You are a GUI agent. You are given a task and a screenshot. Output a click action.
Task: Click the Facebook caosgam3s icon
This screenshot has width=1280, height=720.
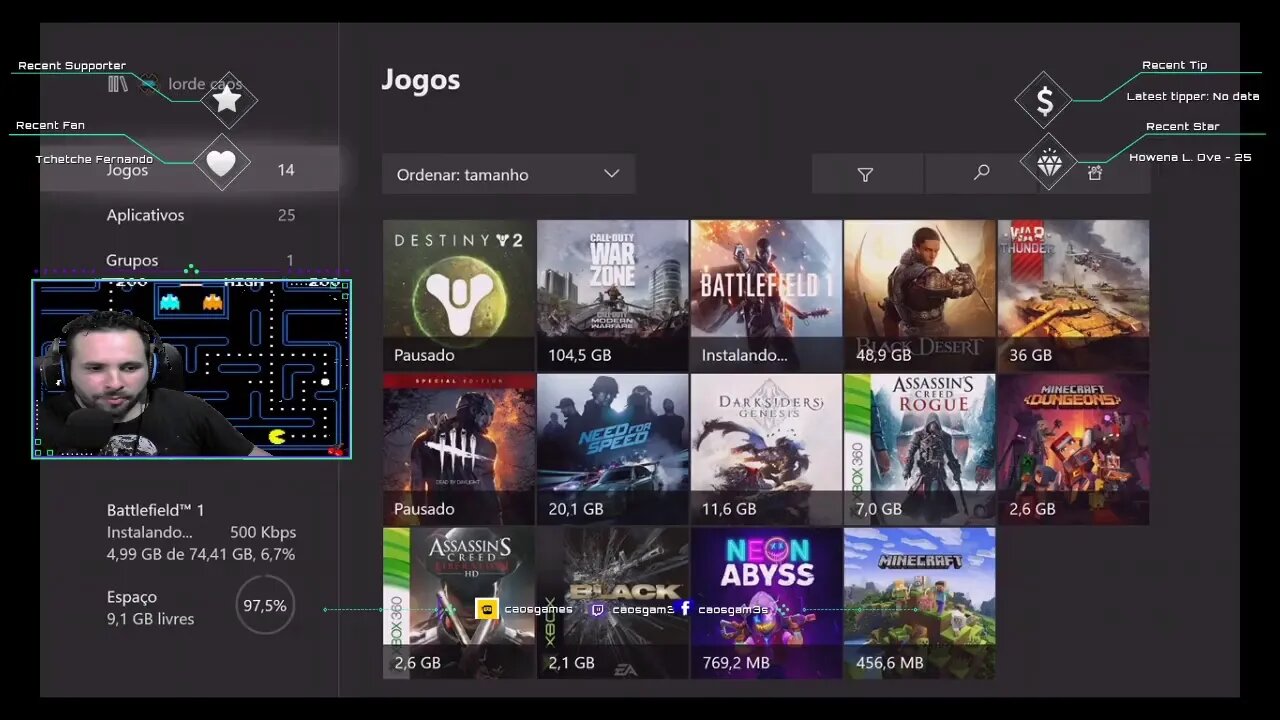684,608
